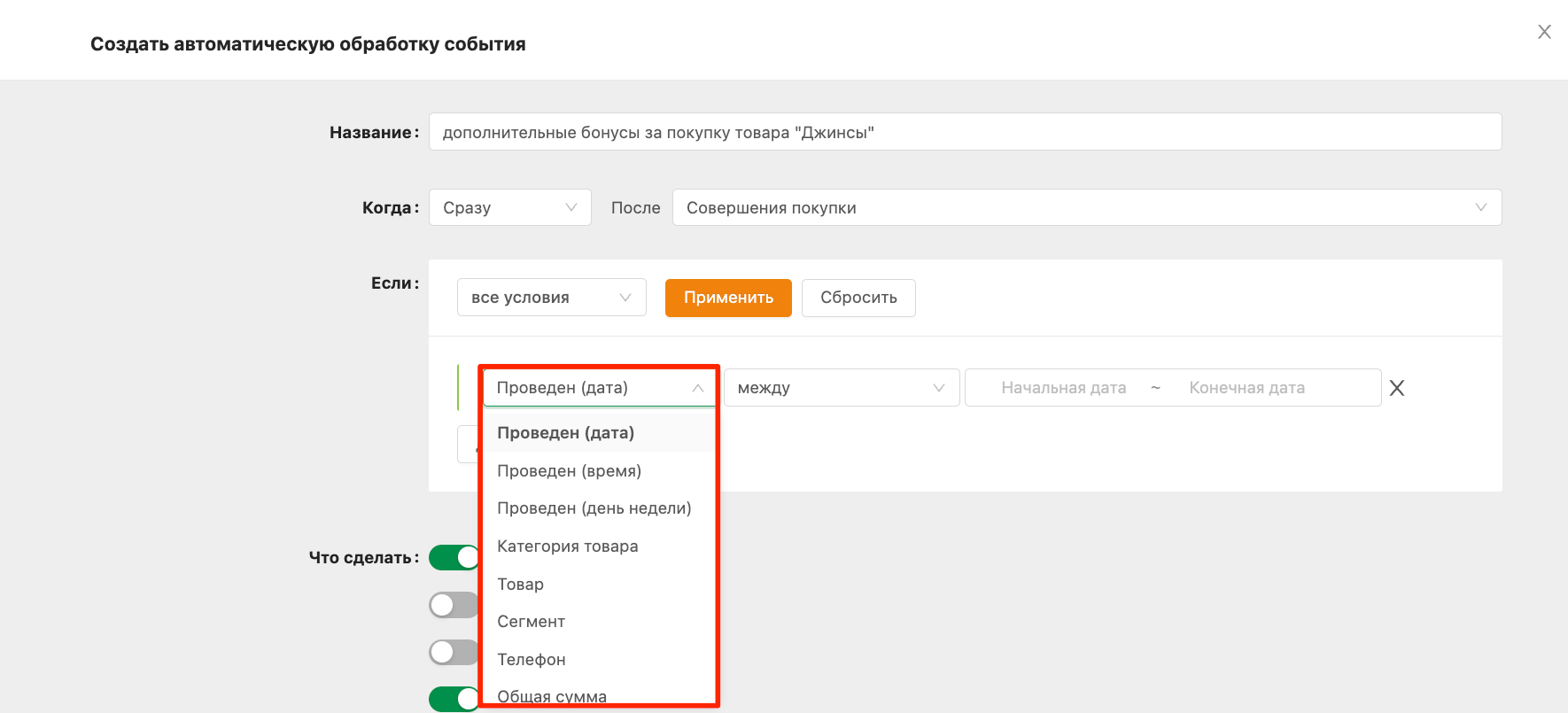Open the Совершения покупки event dropdown

click(x=1086, y=207)
